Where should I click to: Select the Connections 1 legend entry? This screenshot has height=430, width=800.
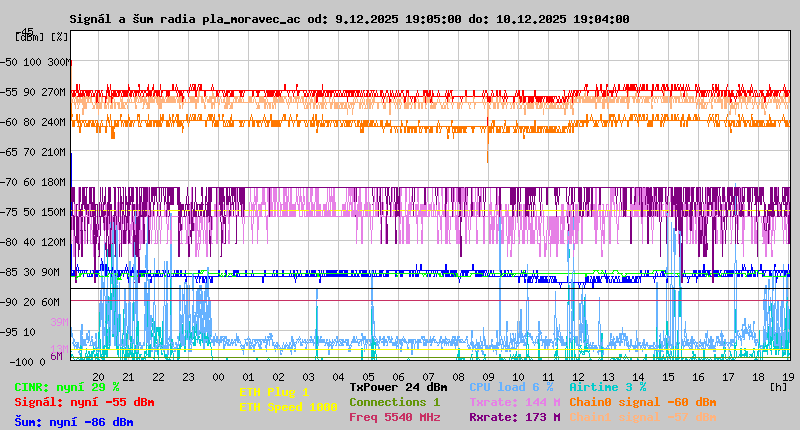[394, 402]
